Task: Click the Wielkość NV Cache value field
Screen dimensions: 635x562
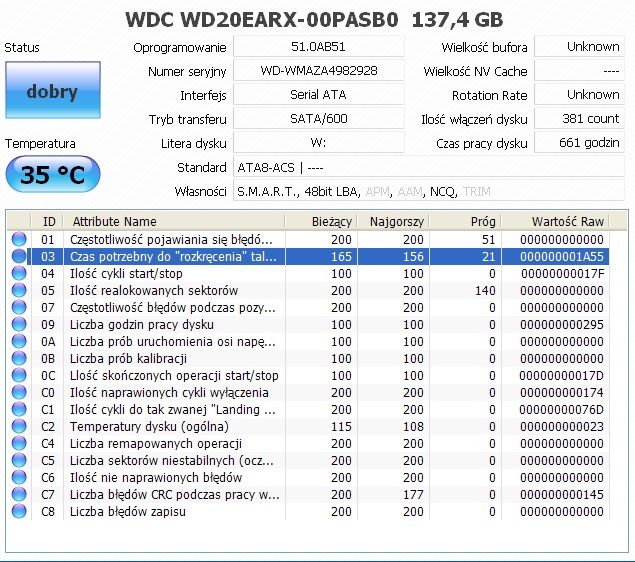Action: [580, 70]
